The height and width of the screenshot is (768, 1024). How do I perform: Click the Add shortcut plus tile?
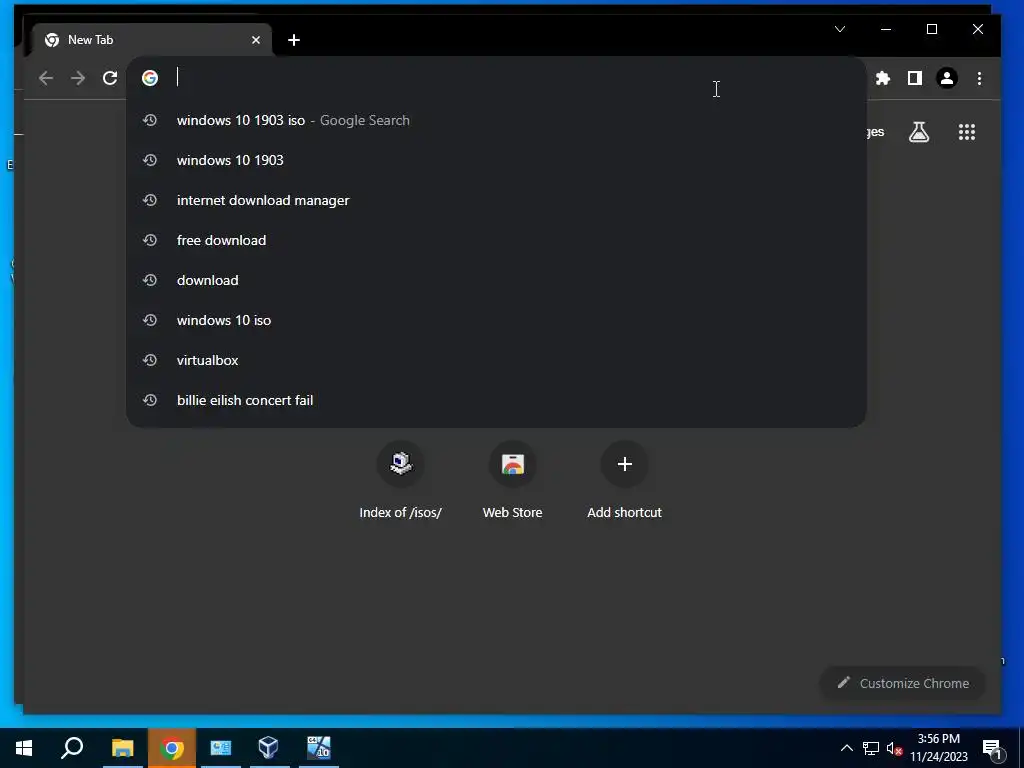(x=624, y=481)
